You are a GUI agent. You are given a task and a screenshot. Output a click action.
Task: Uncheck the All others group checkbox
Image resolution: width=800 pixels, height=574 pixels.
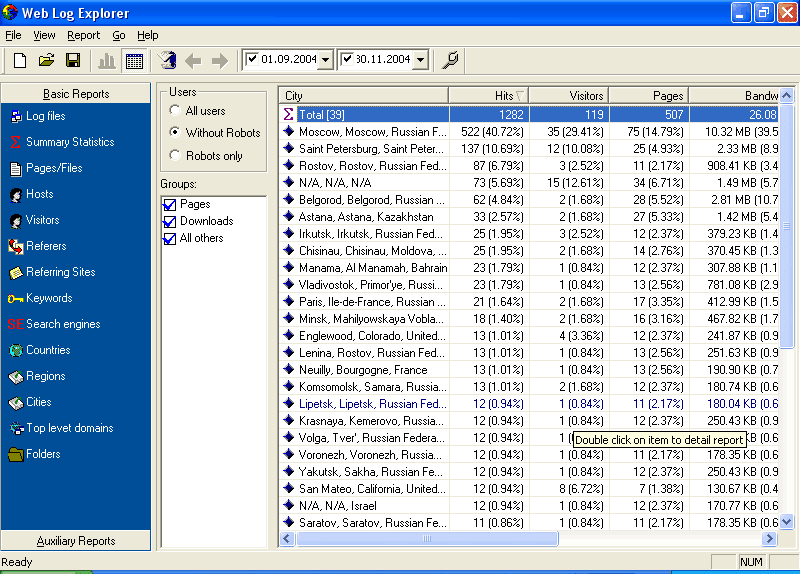click(170, 239)
